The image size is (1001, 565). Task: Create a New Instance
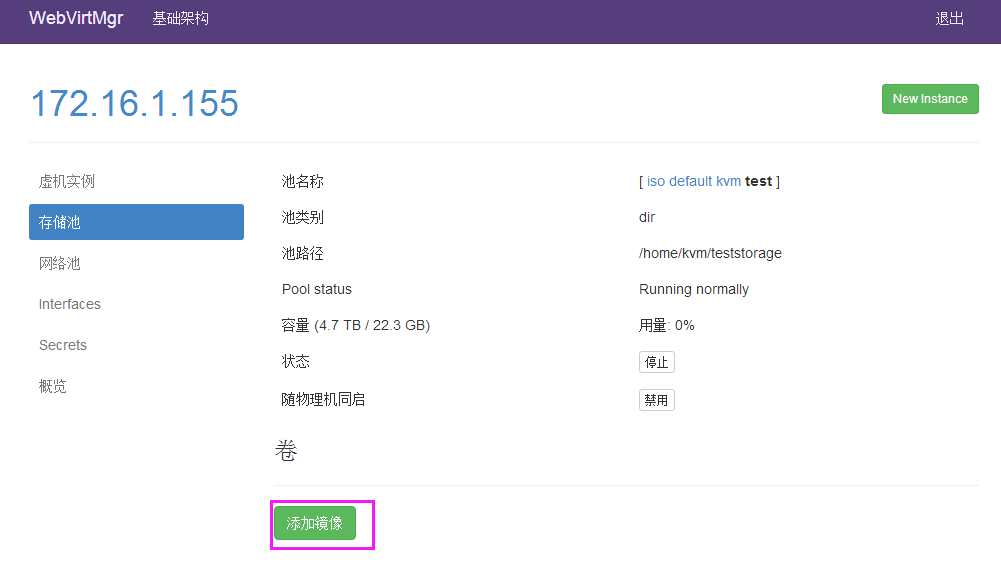click(x=930, y=99)
